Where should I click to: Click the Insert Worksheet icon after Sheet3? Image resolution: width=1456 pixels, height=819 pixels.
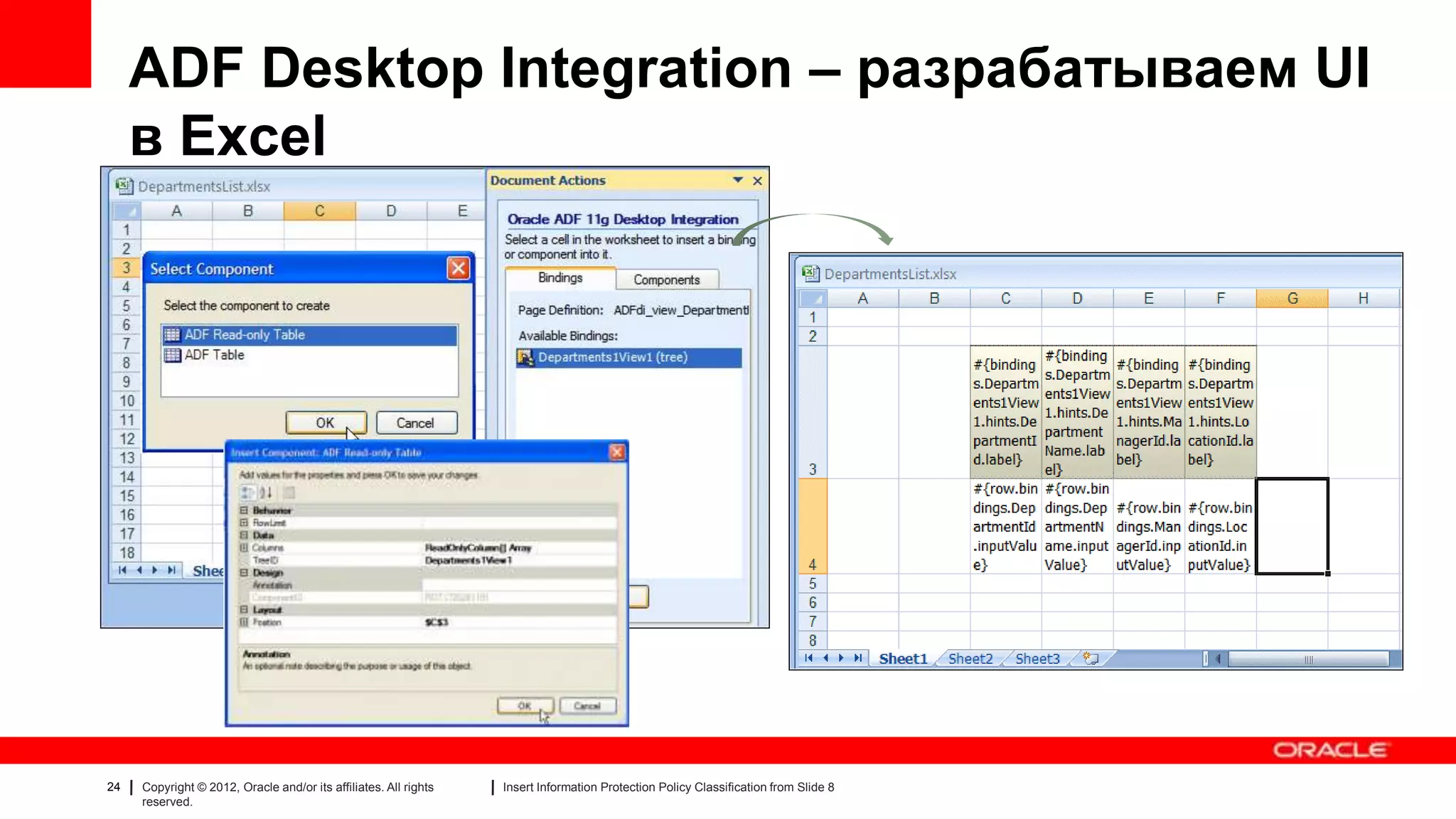click(1091, 658)
